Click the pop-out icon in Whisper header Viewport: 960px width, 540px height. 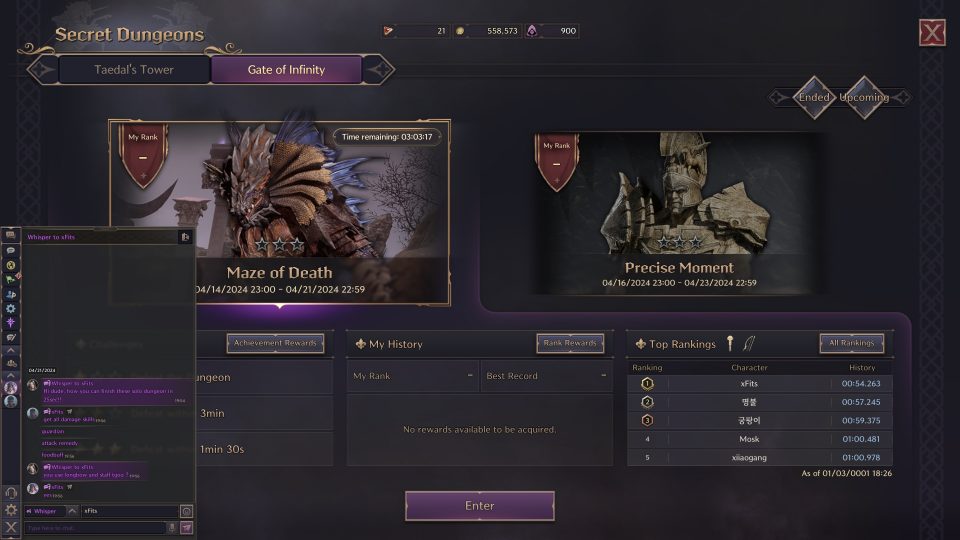point(186,237)
